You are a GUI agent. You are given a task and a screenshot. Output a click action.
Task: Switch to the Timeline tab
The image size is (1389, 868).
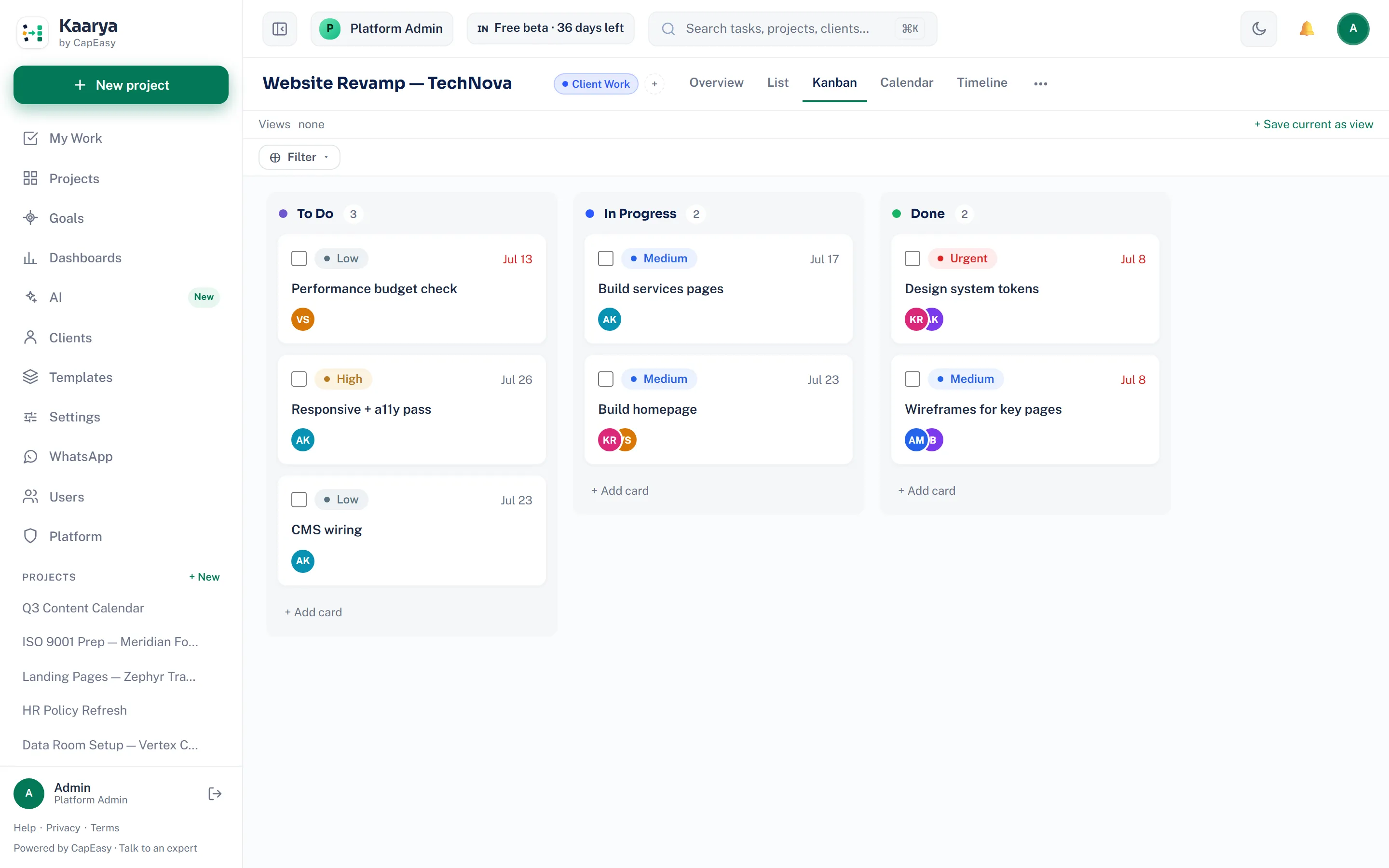(x=982, y=82)
